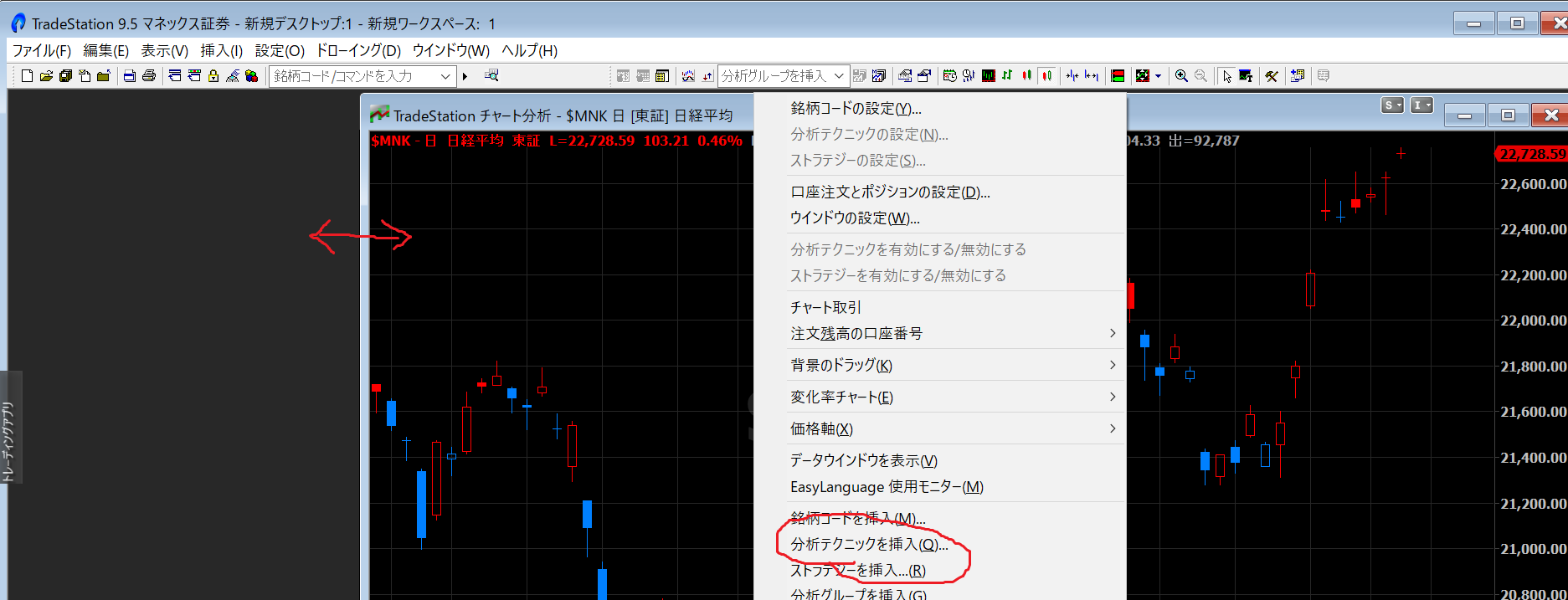Open the symbol lookup magnifier icon
Viewport: 1568px width, 600px height.
[x=491, y=75]
